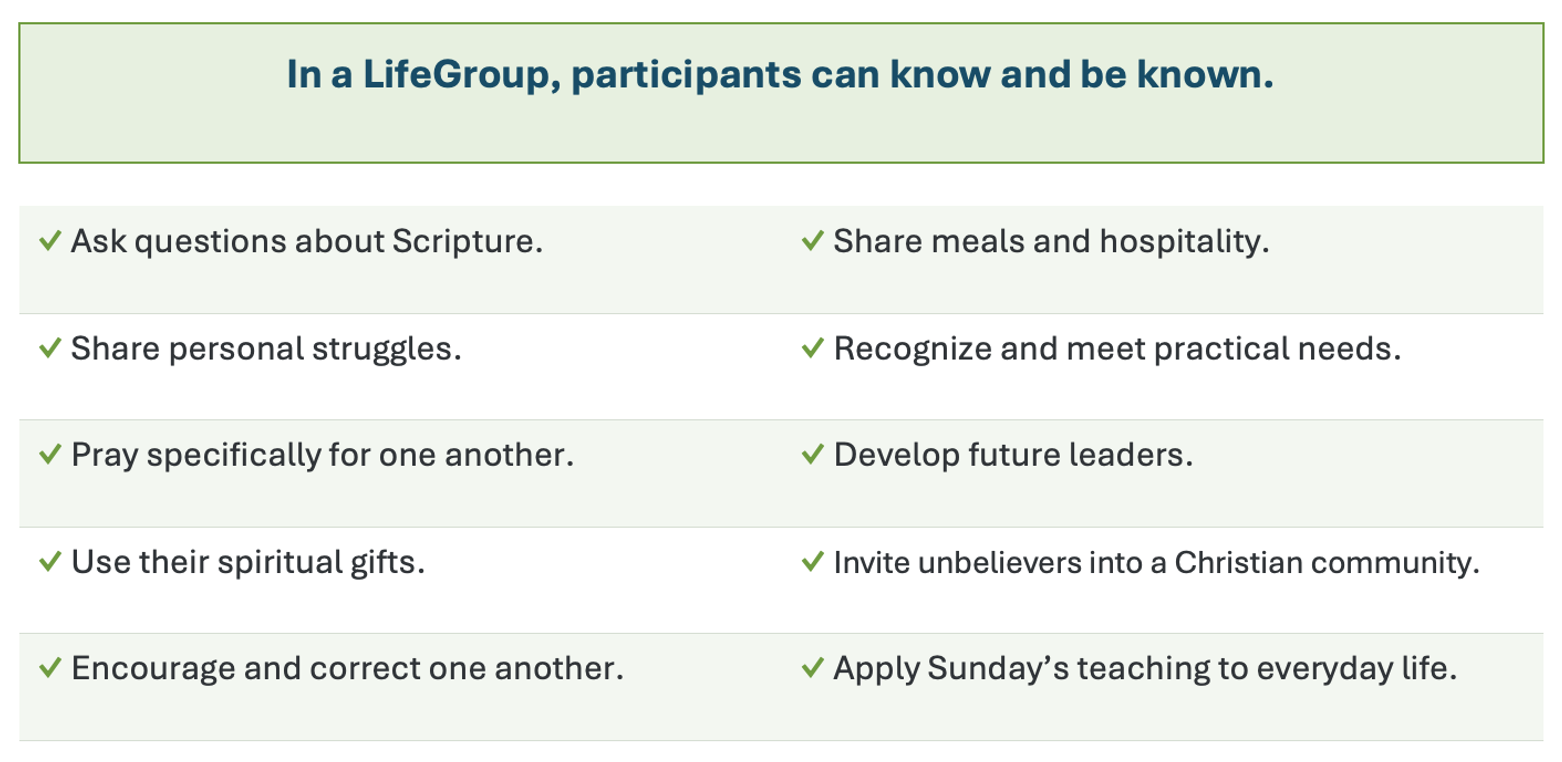The image size is (1562, 762).
Task: Click the text 'Ask questions about Scripture.'
Action: (x=307, y=243)
